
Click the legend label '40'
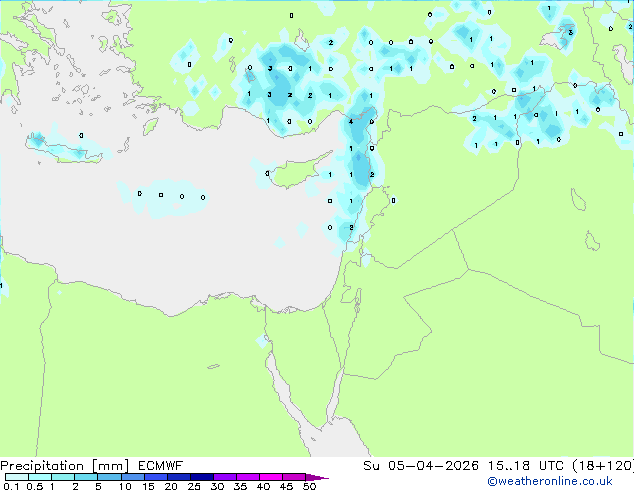pyautogui.click(x=263, y=486)
